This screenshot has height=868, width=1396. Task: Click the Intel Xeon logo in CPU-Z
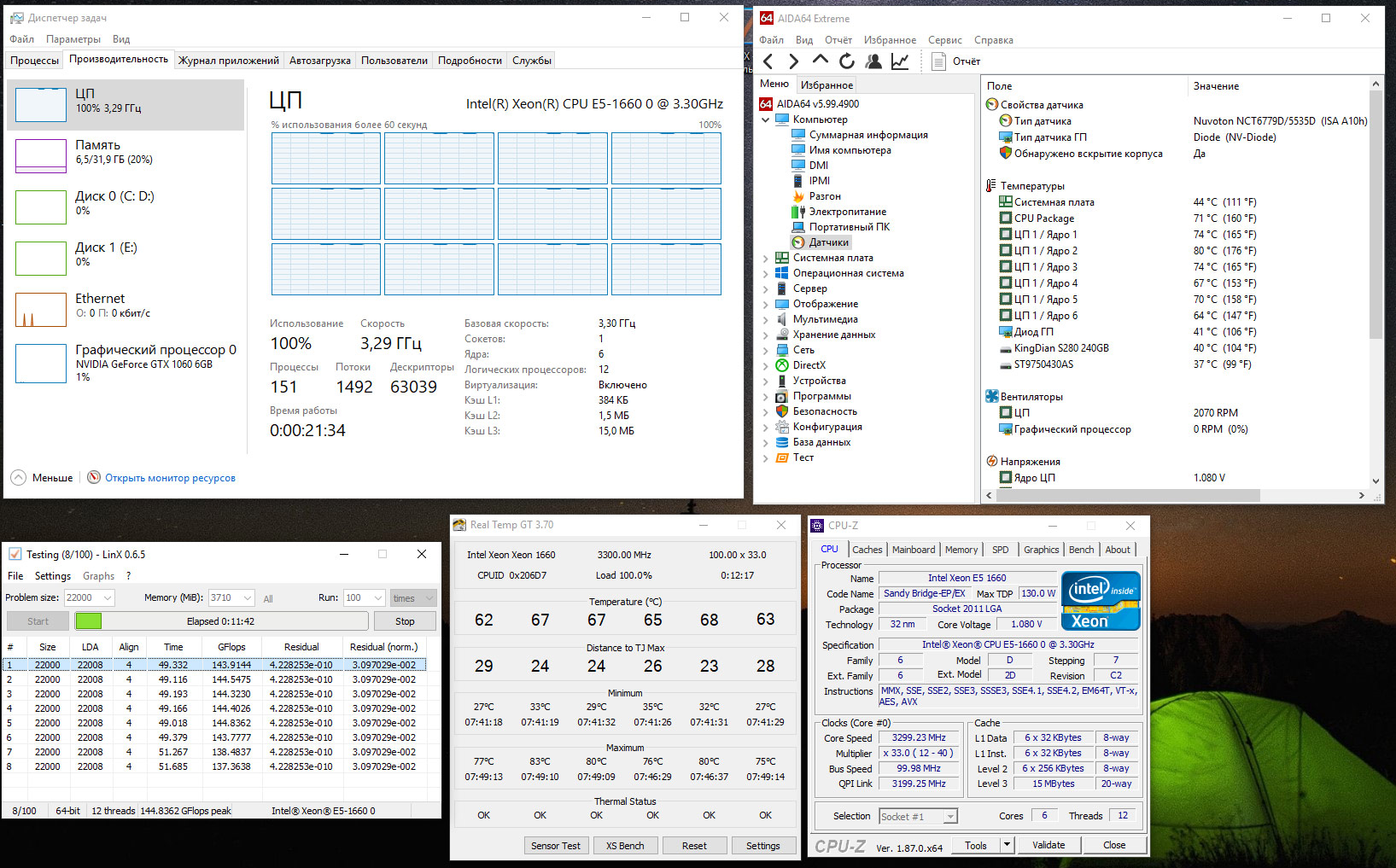pyautogui.click(x=1101, y=601)
